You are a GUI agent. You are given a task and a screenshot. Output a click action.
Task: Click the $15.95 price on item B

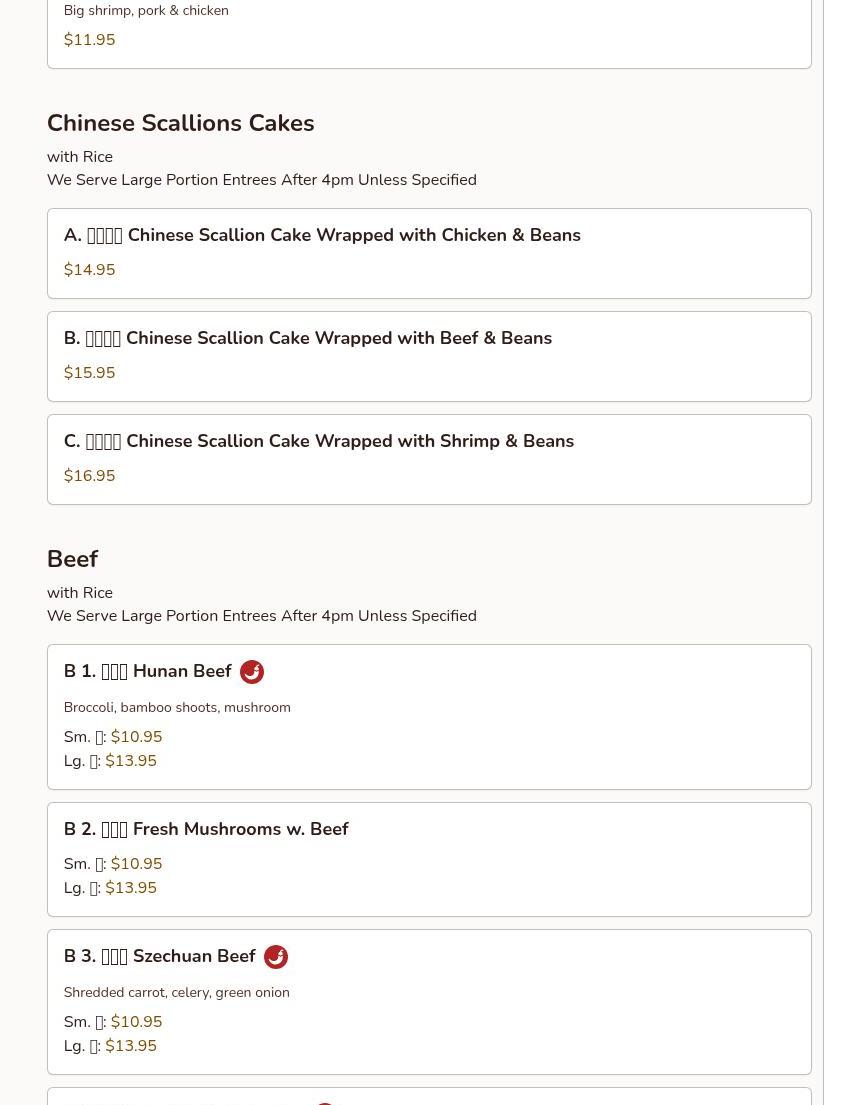click(89, 373)
